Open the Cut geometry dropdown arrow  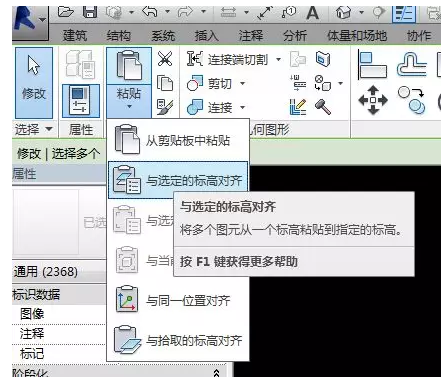pos(242,83)
